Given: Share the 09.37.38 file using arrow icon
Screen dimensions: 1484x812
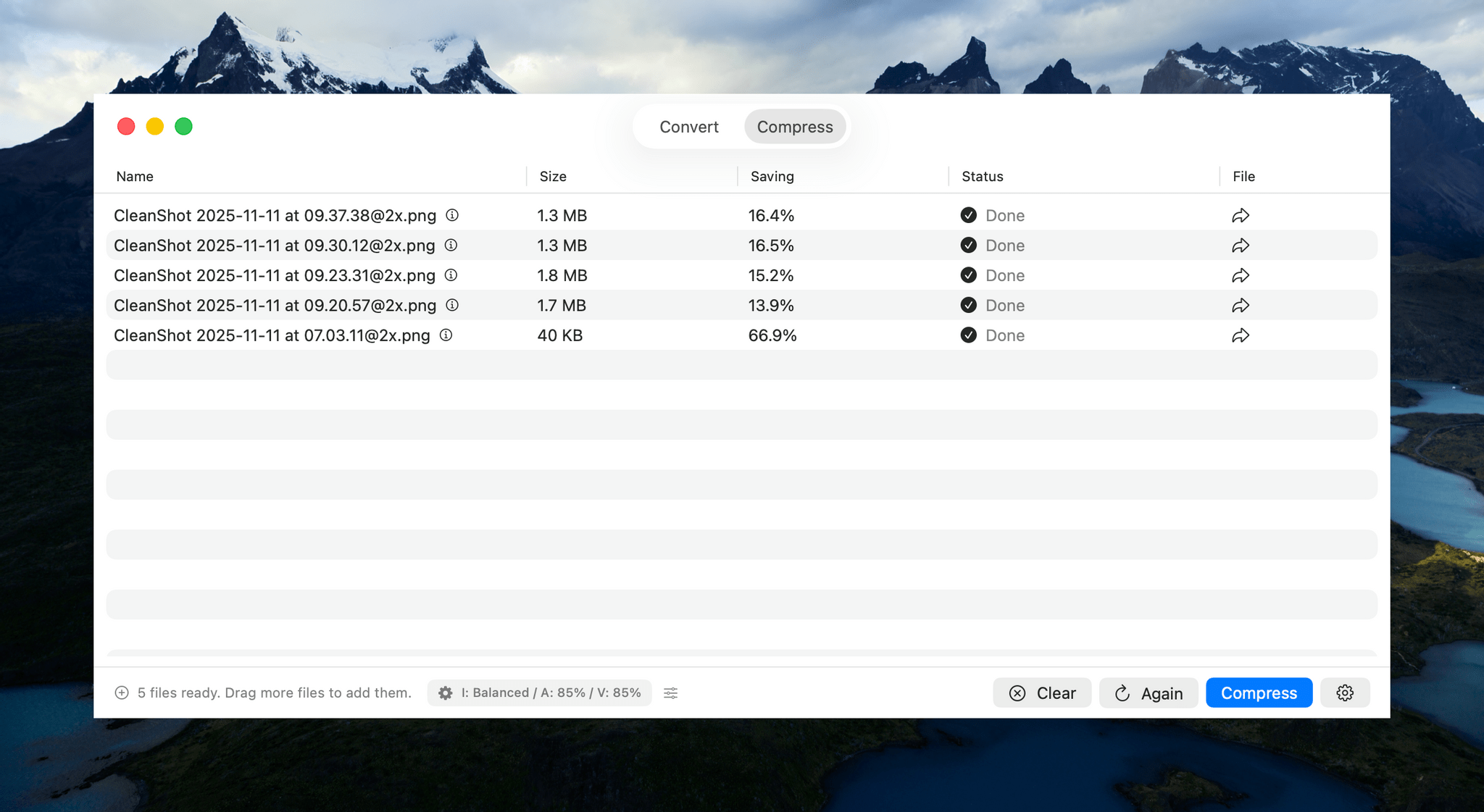Looking at the screenshot, I should [x=1241, y=216].
